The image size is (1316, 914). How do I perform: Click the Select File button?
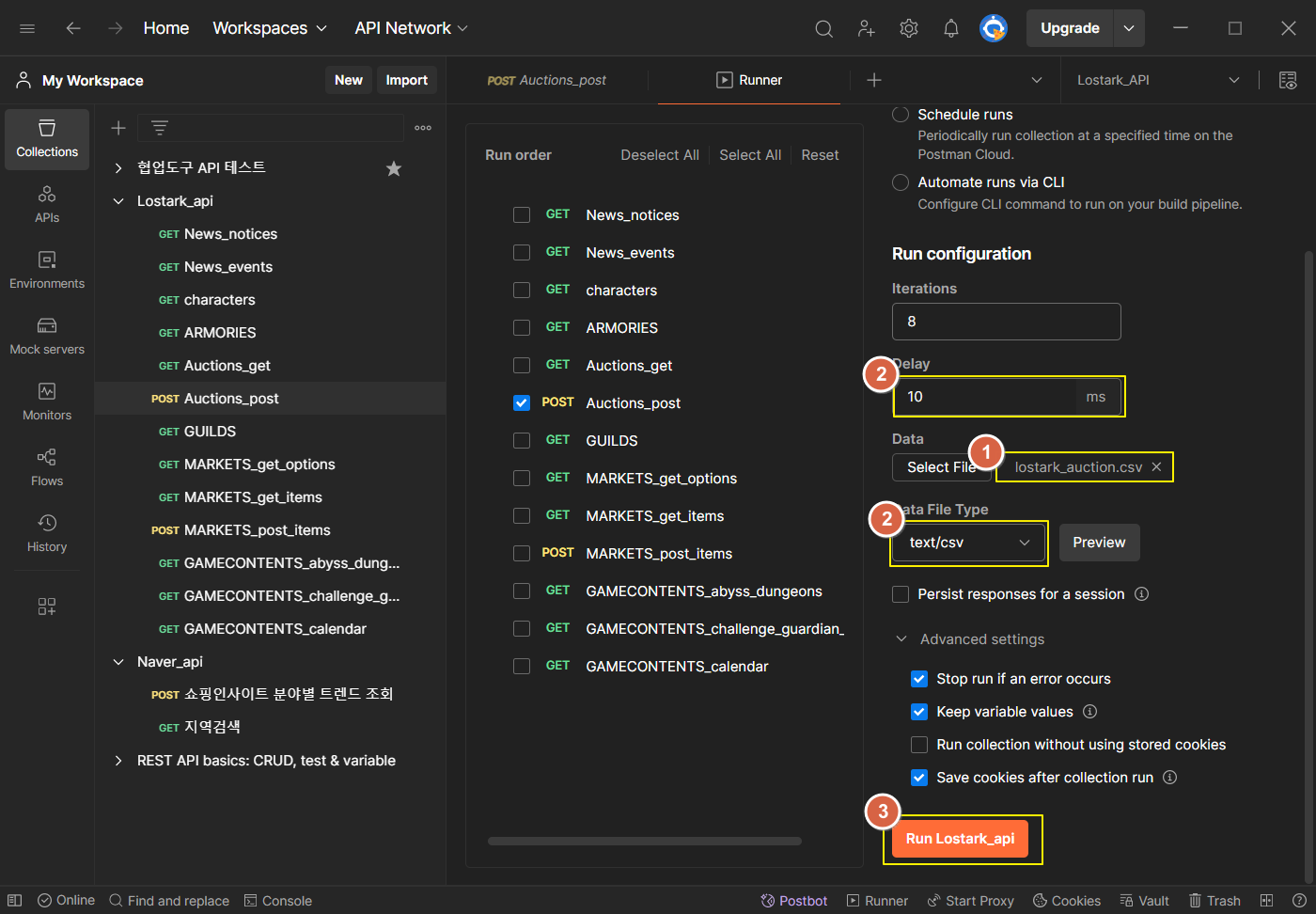942,467
